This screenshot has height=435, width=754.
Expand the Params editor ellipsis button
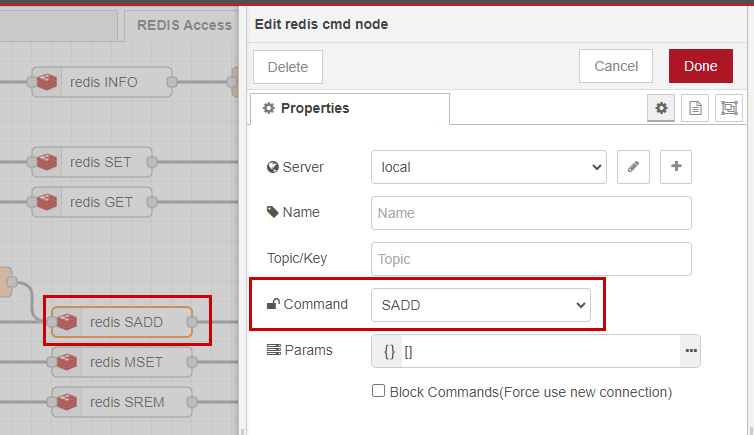(691, 351)
